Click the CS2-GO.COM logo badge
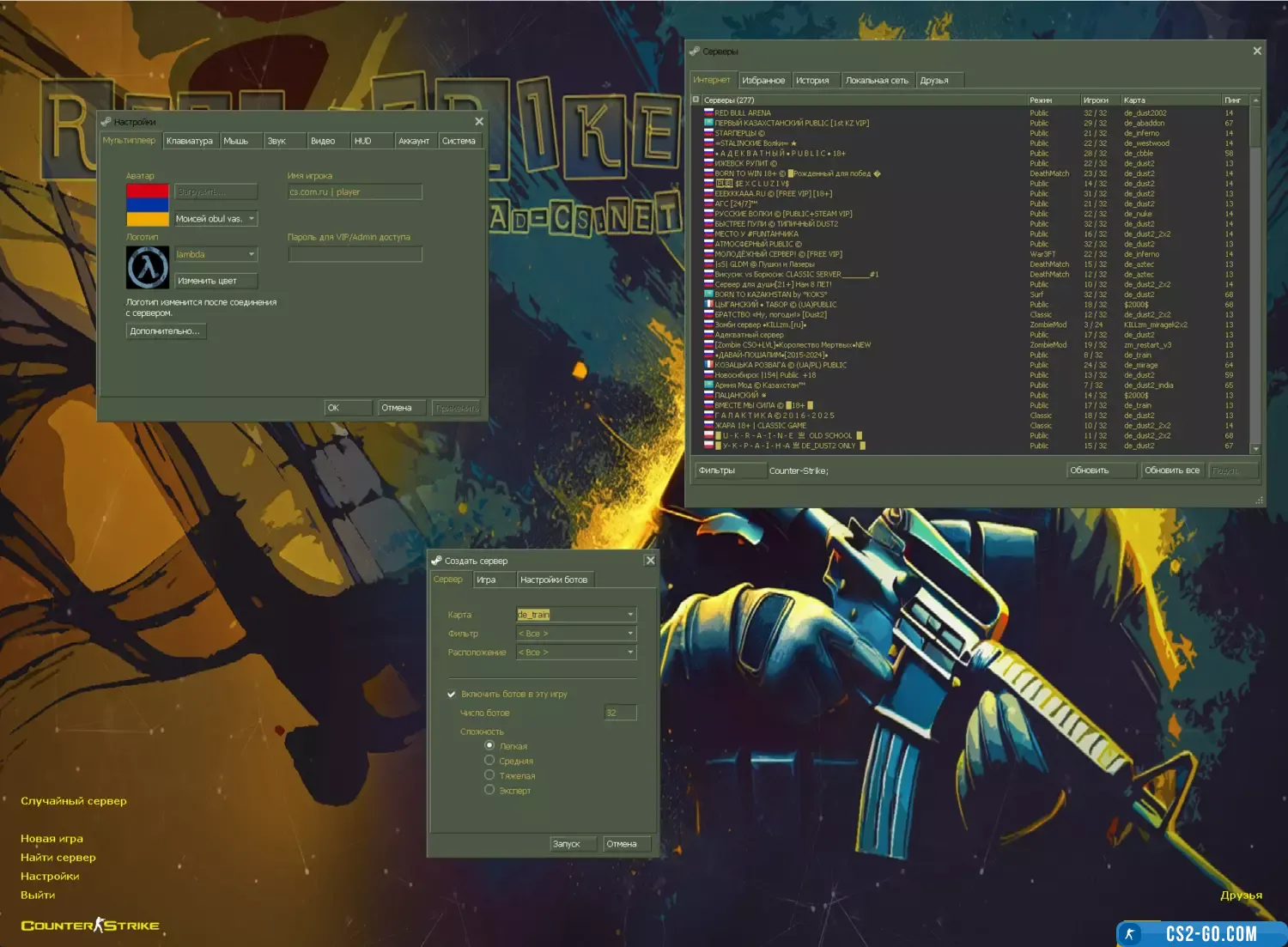 (x=1200, y=934)
